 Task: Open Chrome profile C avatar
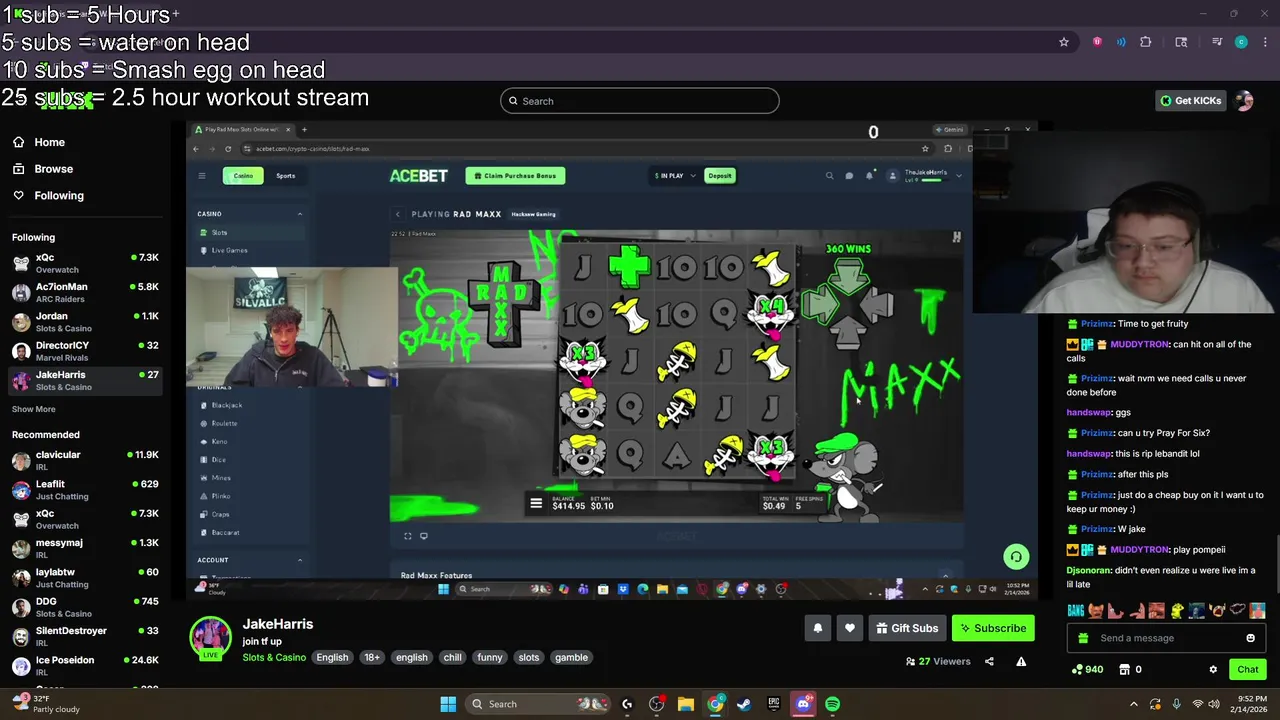[1241, 42]
